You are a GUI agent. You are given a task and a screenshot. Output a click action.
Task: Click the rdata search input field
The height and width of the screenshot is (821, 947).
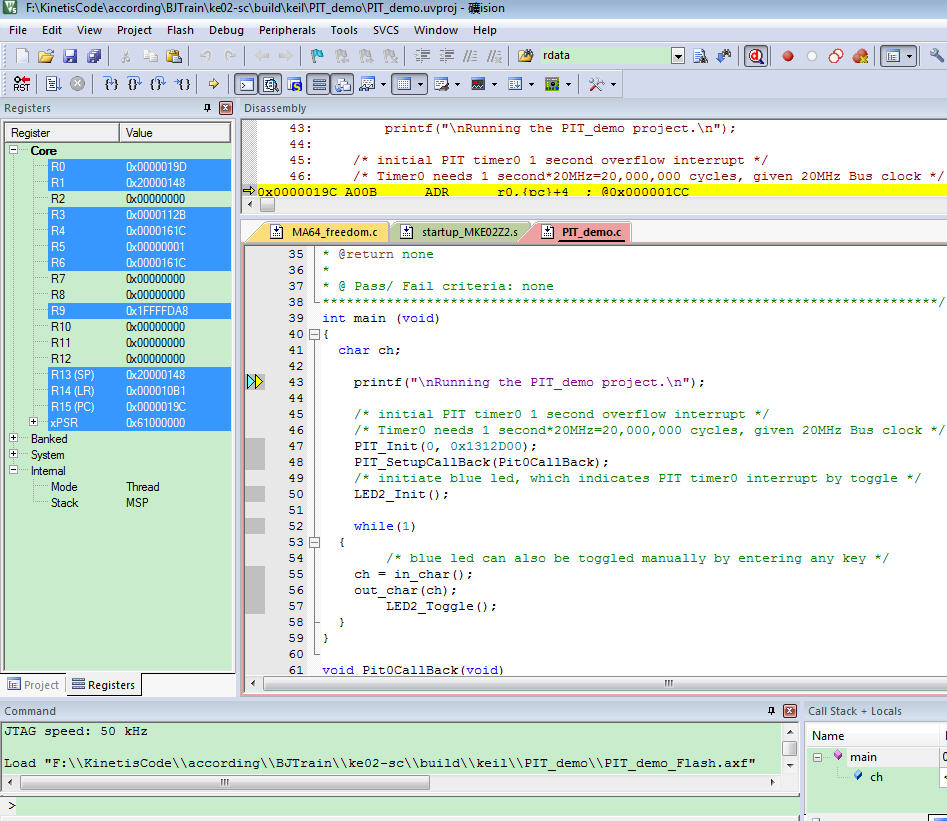pos(605,56)
